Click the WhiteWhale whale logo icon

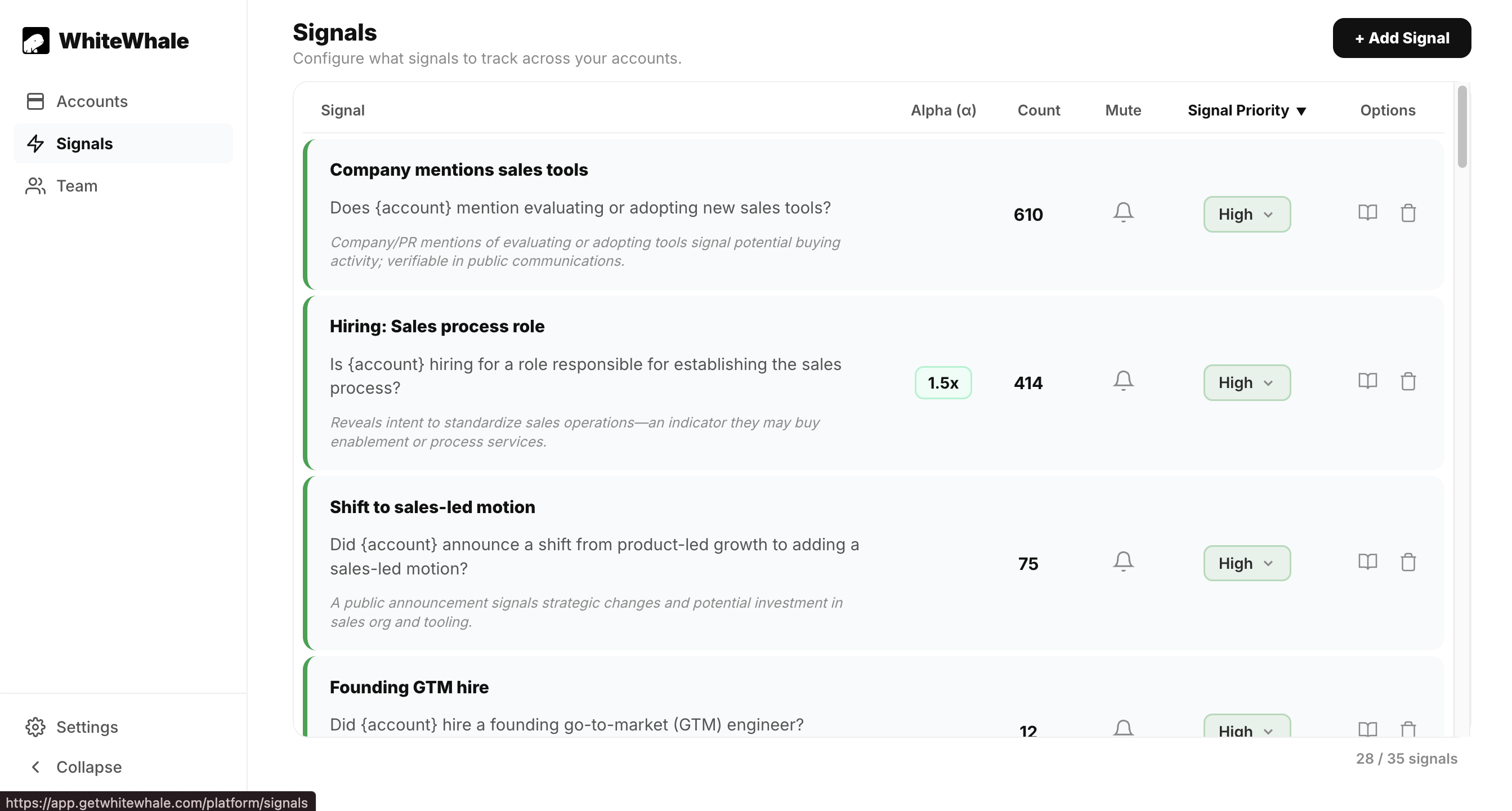36,41
